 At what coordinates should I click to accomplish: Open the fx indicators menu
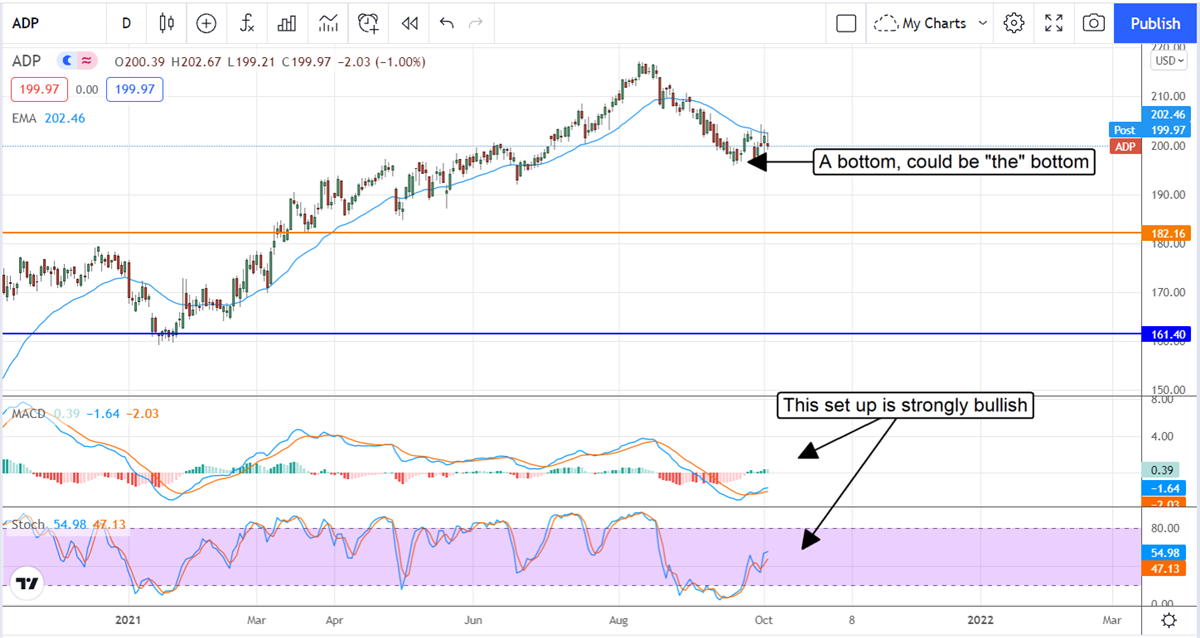coord(246,22)
